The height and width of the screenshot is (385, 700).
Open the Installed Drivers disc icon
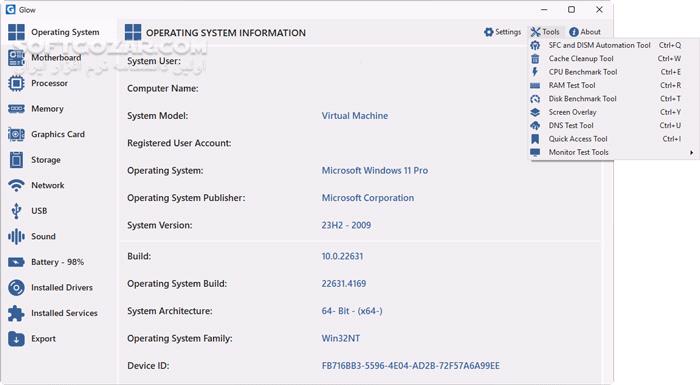pyautogui.click(x=16, y=288)
